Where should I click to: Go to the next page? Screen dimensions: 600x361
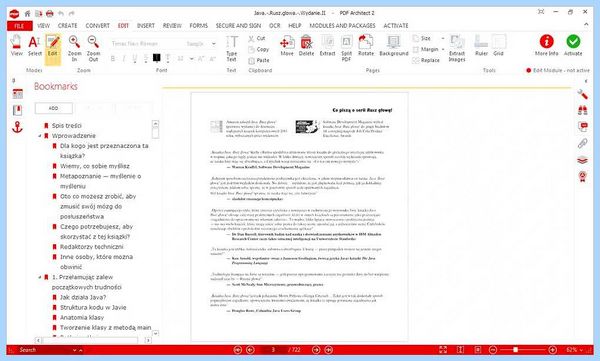[316, 350]
